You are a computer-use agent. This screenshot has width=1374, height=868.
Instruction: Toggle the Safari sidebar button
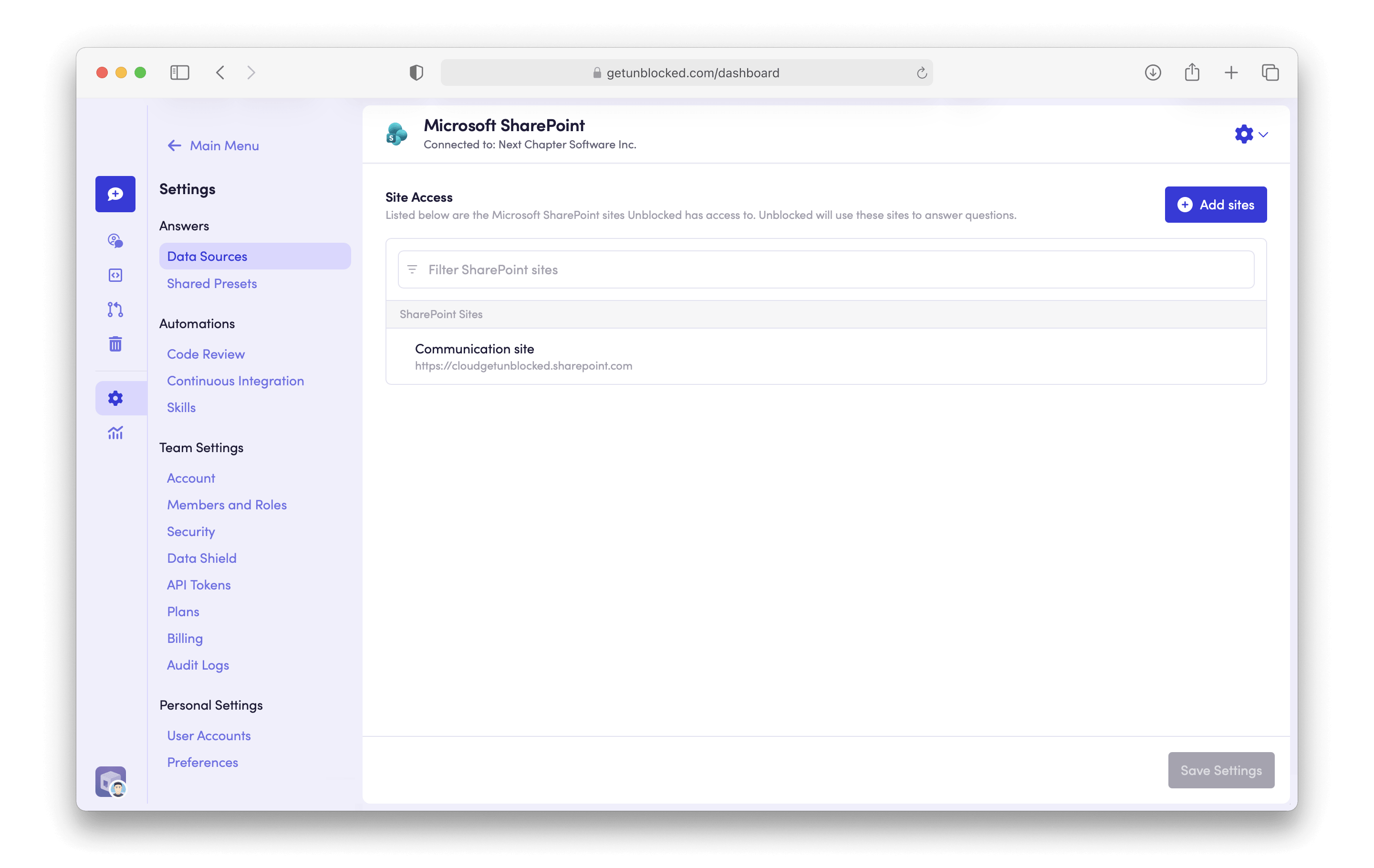pyautogui.click(x=180, y=72)
